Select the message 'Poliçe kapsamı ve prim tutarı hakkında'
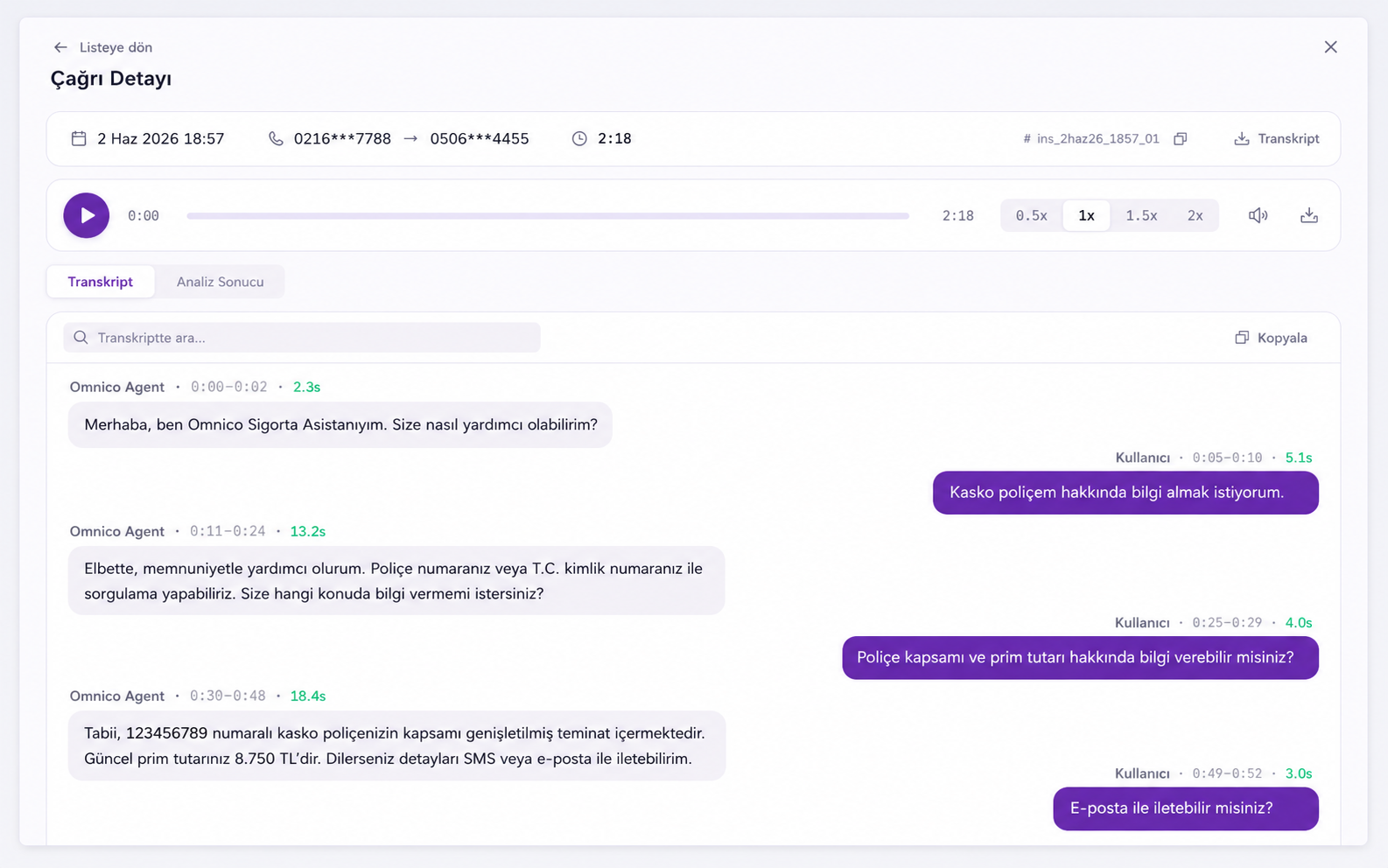Viewport: 1388px width, 868px height. 1080,657
